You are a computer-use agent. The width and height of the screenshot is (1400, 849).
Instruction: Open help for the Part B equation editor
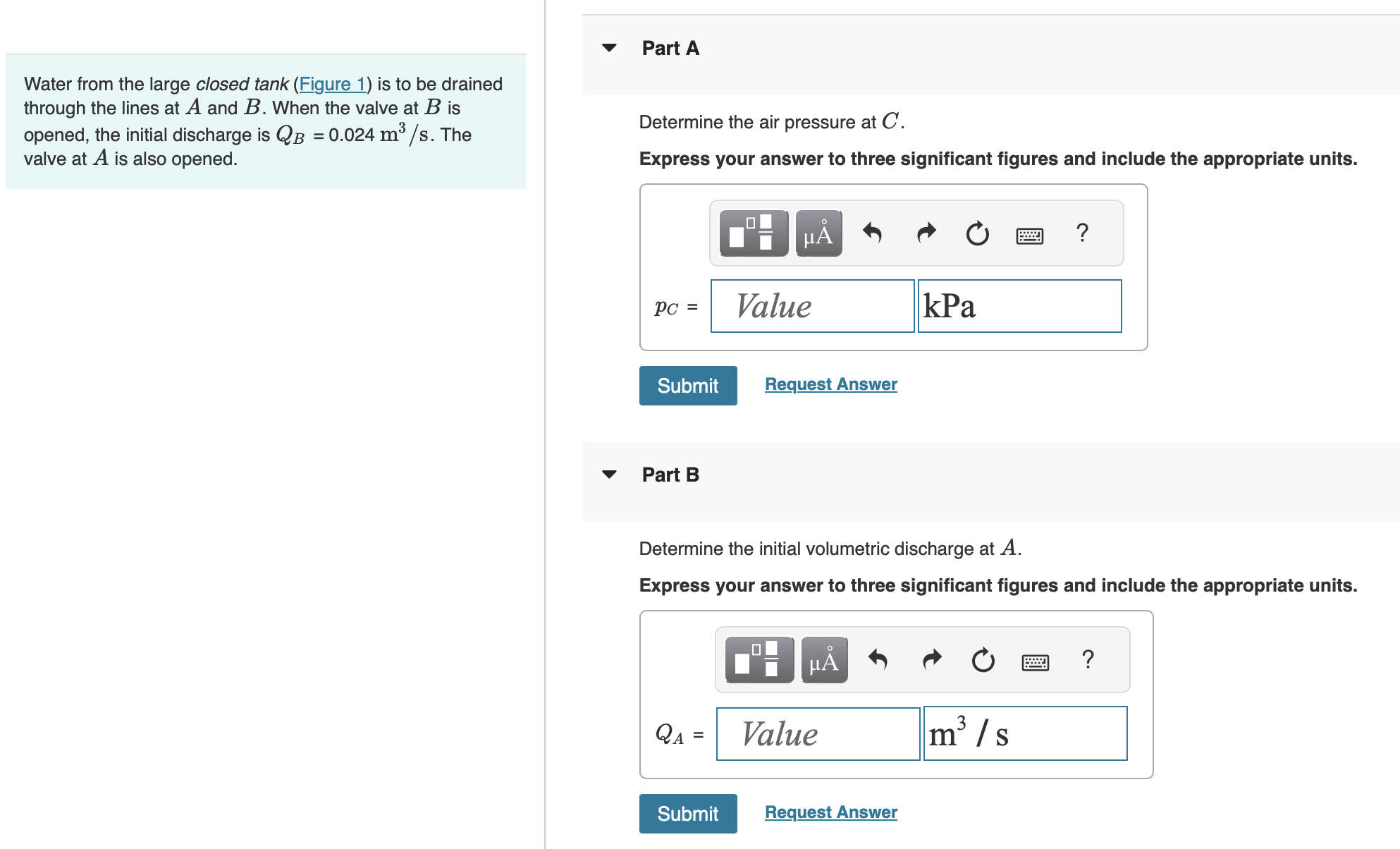click(1088, 660)
